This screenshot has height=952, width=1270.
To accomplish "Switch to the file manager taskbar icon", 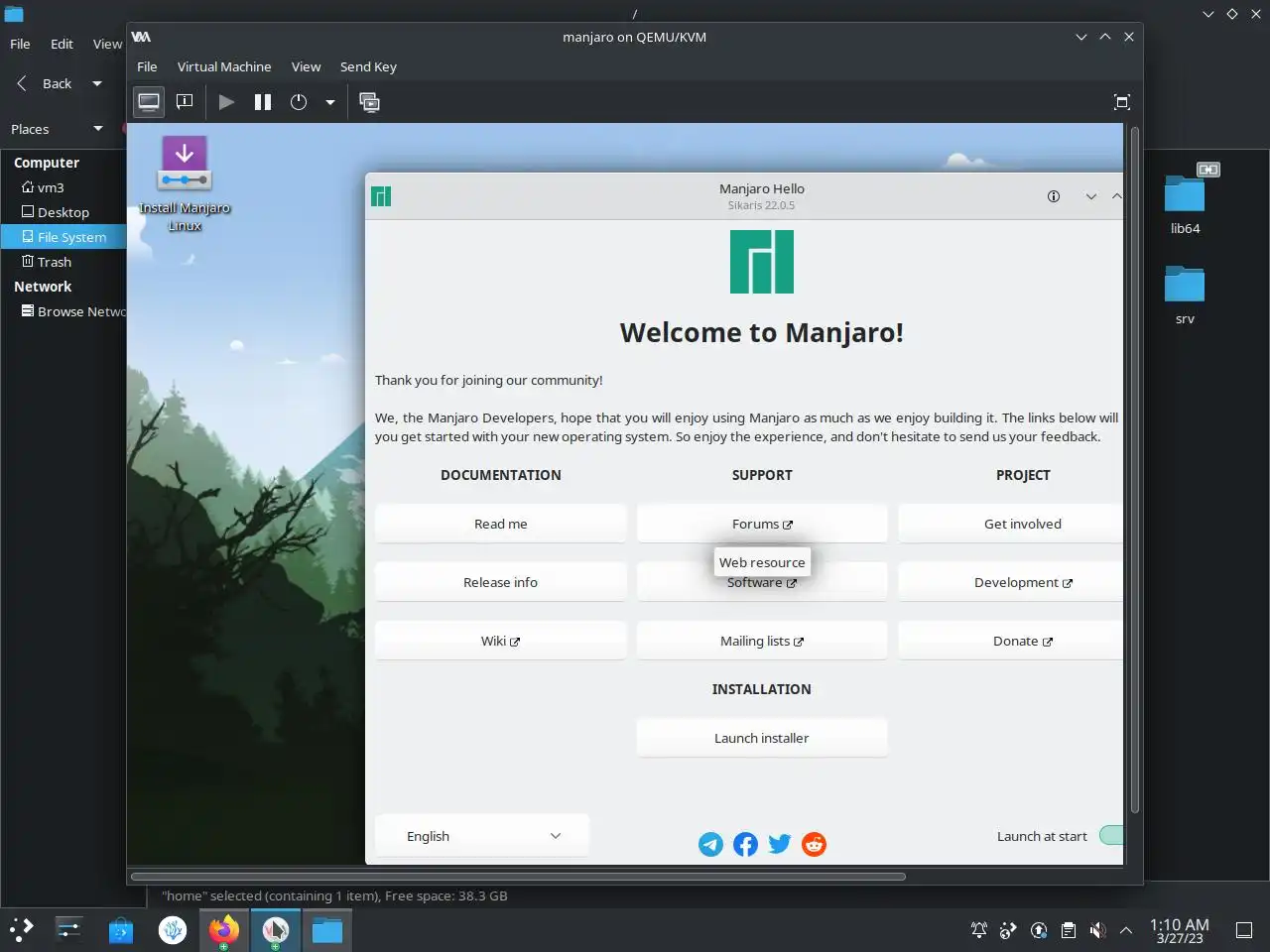I will (x=327, y=930).
